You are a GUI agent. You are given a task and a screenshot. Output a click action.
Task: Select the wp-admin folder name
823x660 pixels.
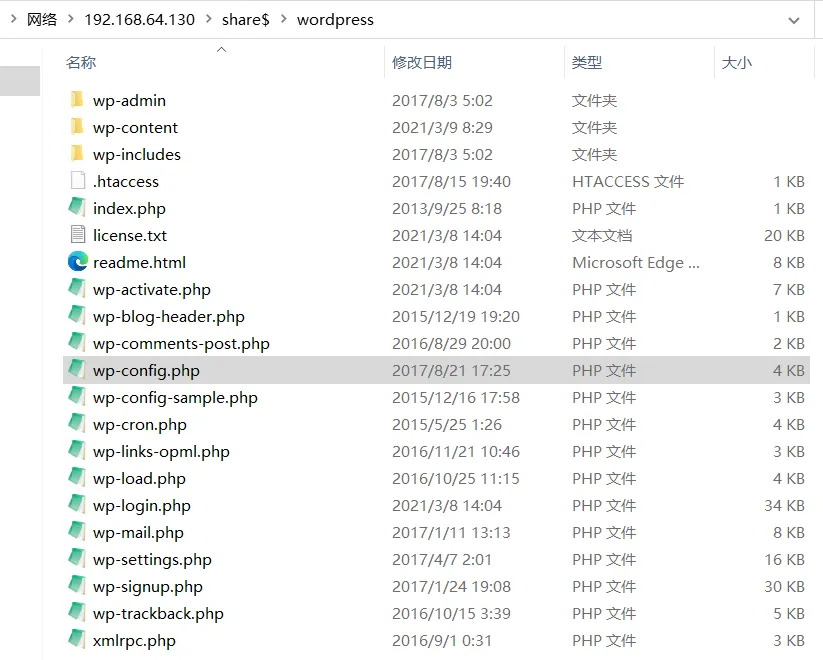pos(129,100)
